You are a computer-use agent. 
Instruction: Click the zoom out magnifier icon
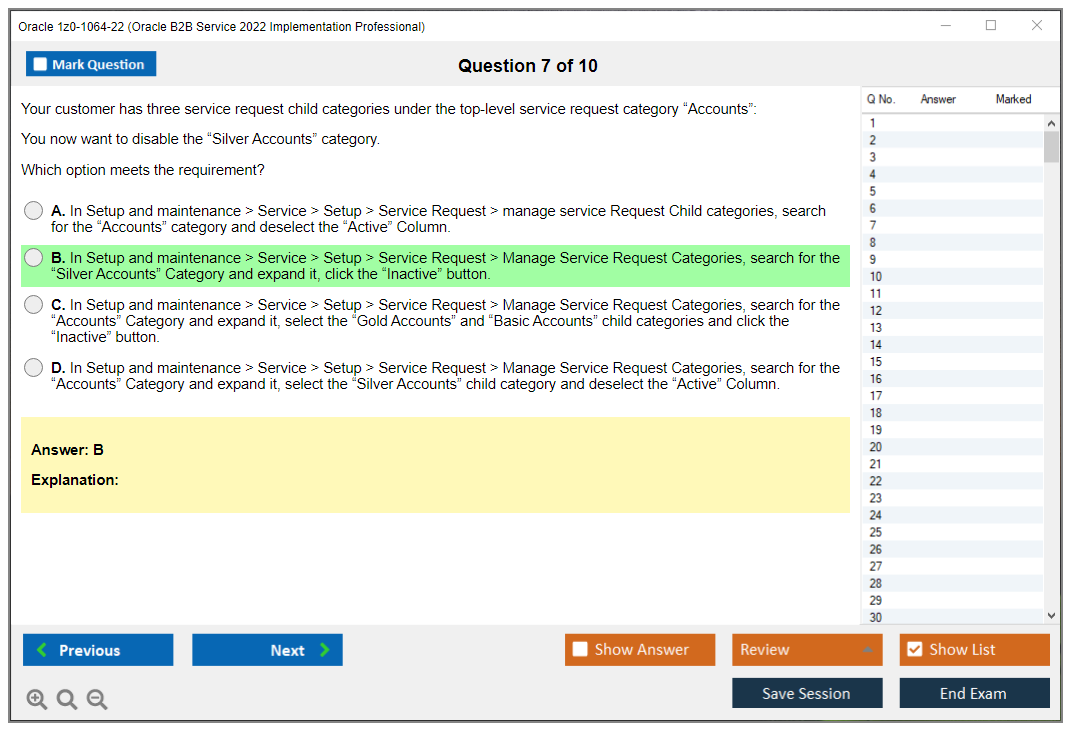coord(97,700)
